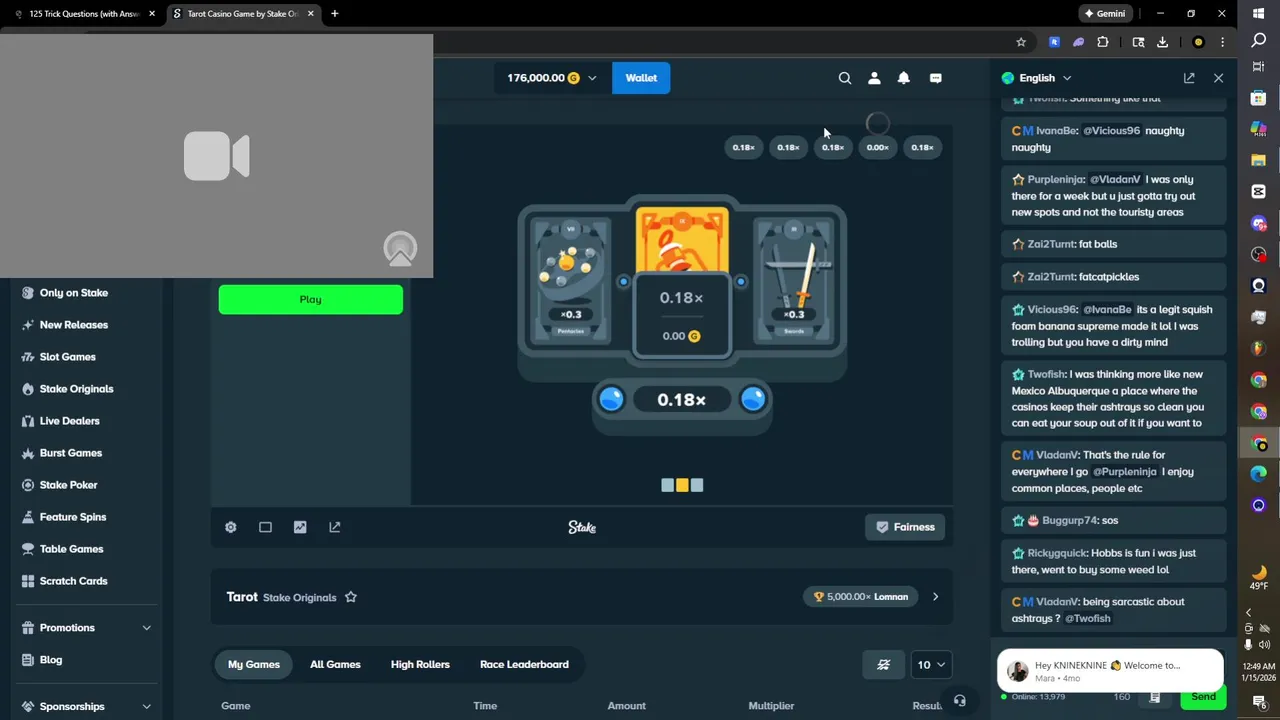Screen dimensions: 1280x720
Task: Open the site search magnifier icon
Action: [x=845, y=78]
